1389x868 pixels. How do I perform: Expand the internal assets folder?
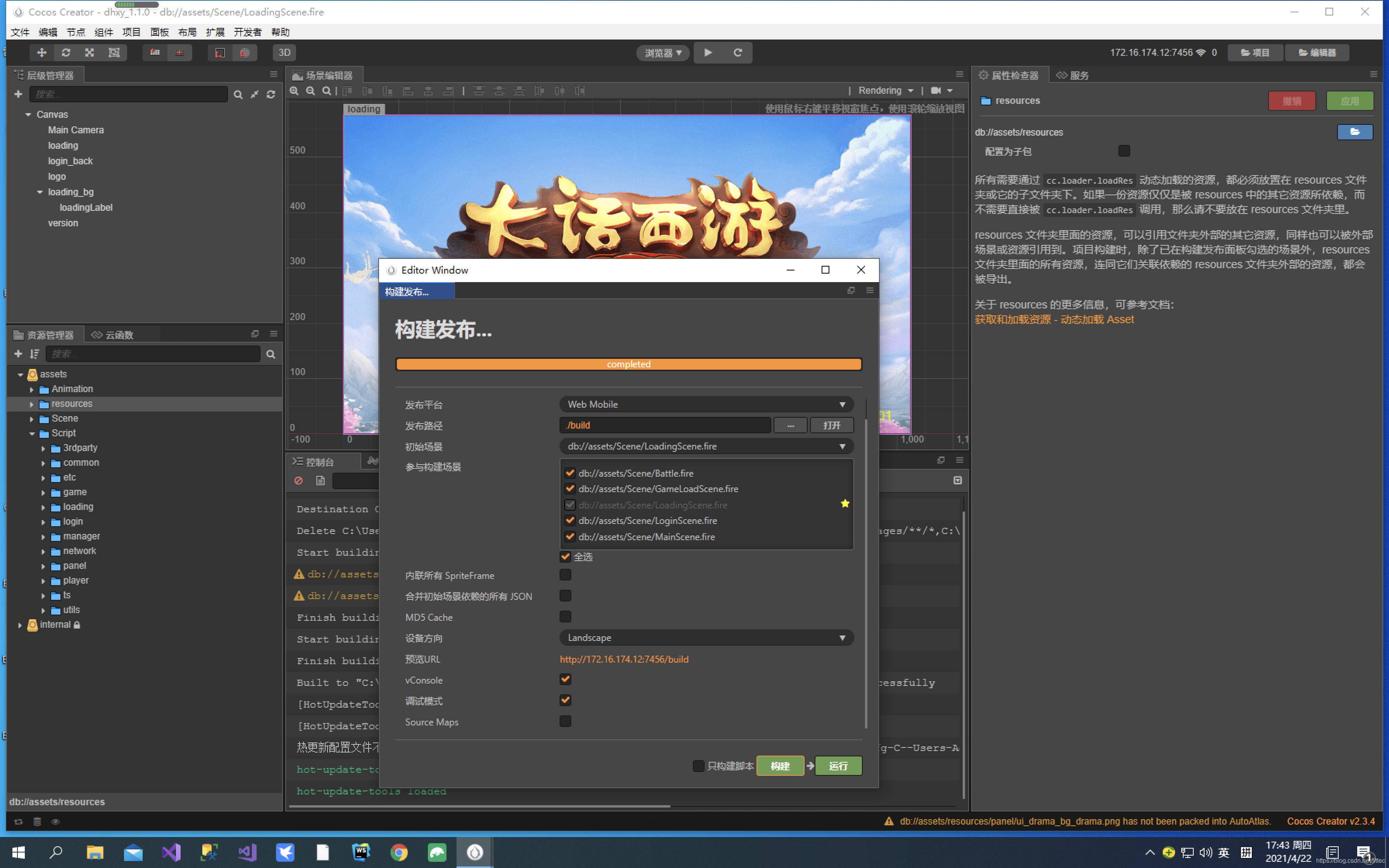pyautogui.click(x=20, y=625)
